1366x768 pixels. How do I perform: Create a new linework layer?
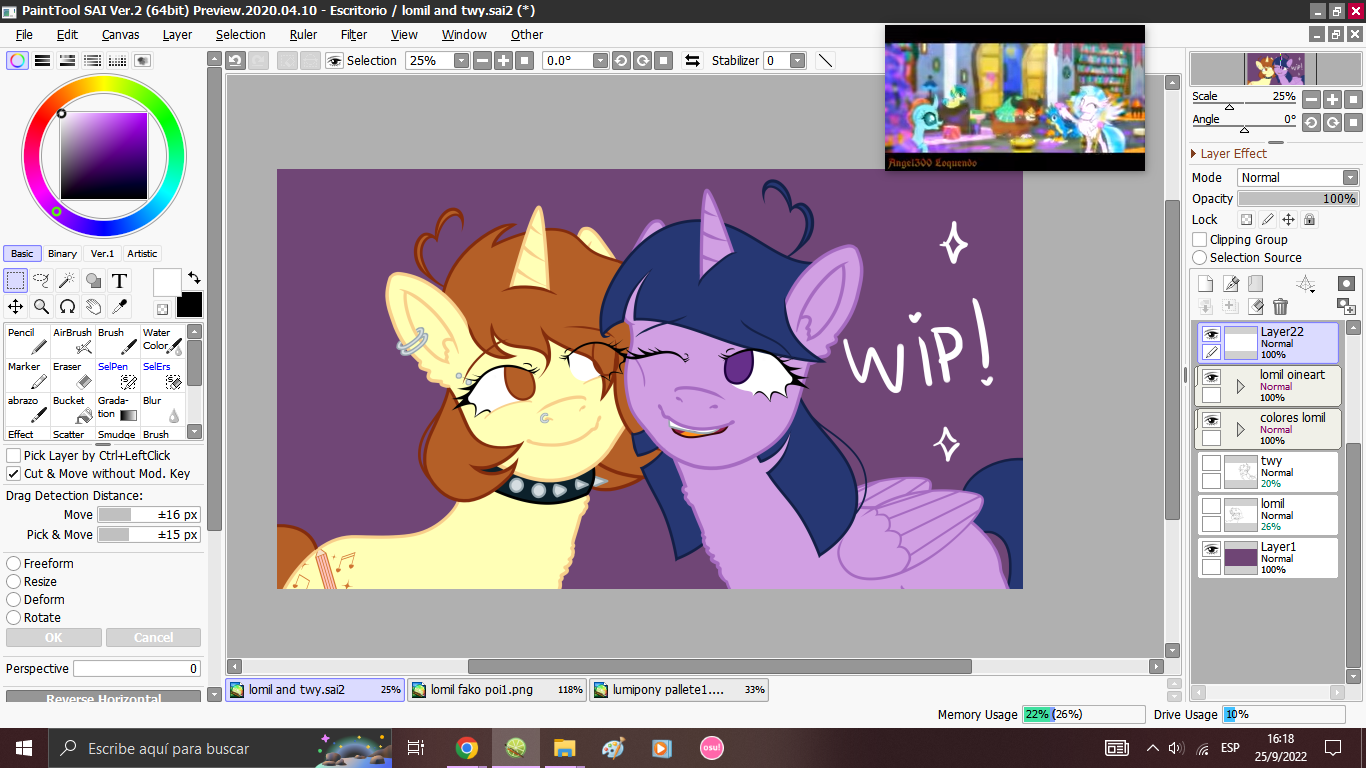[1231, 284]
